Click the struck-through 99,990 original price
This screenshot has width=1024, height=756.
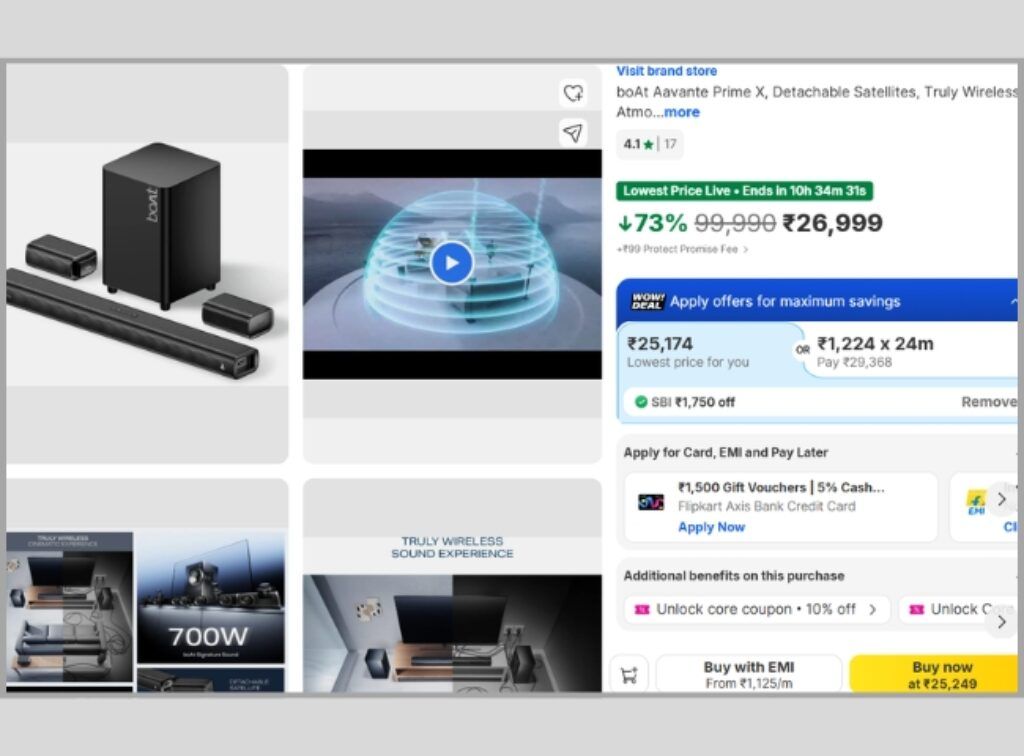[x=735, y=223]
